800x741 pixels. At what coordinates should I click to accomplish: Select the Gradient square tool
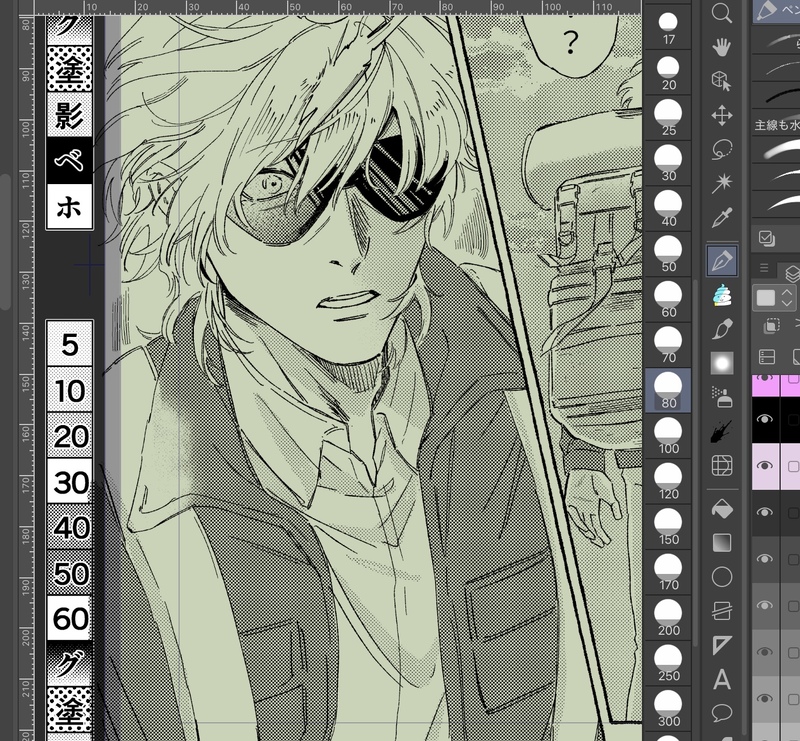pyautogui.click(x=722, y=543)
